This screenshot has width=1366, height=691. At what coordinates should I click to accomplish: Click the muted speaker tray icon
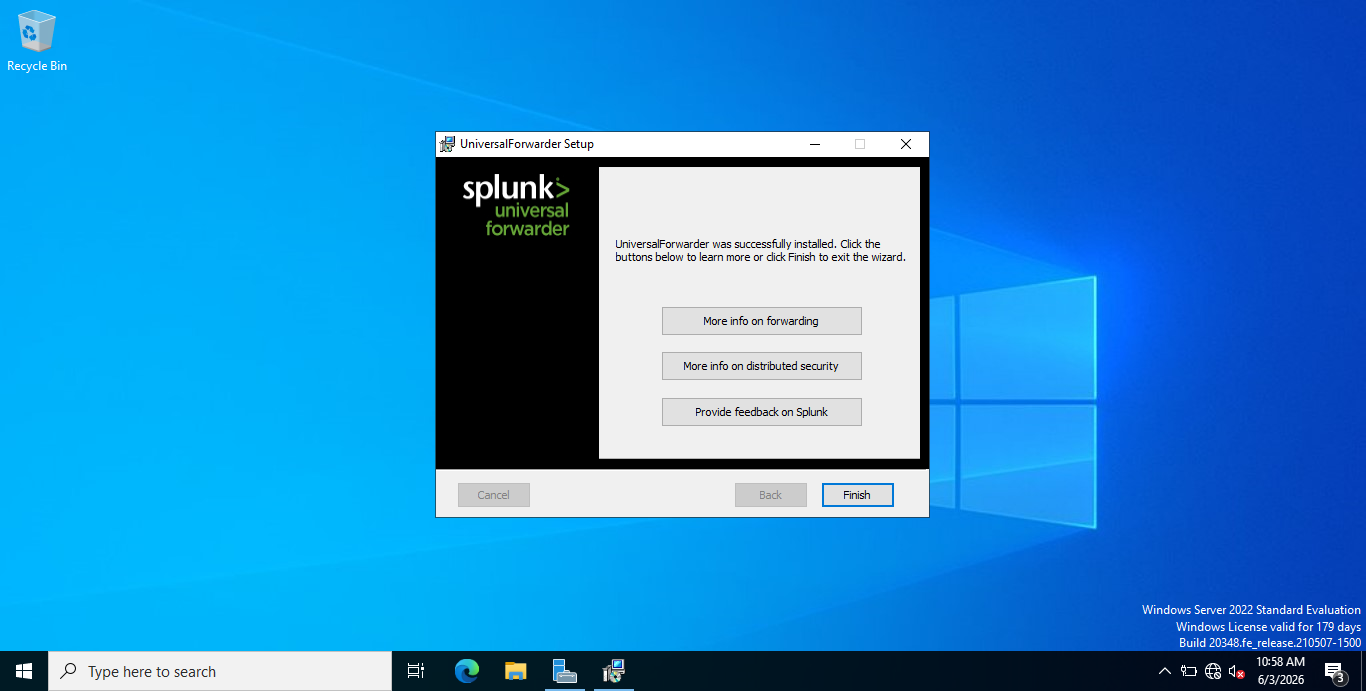(x=1237, y=671)
